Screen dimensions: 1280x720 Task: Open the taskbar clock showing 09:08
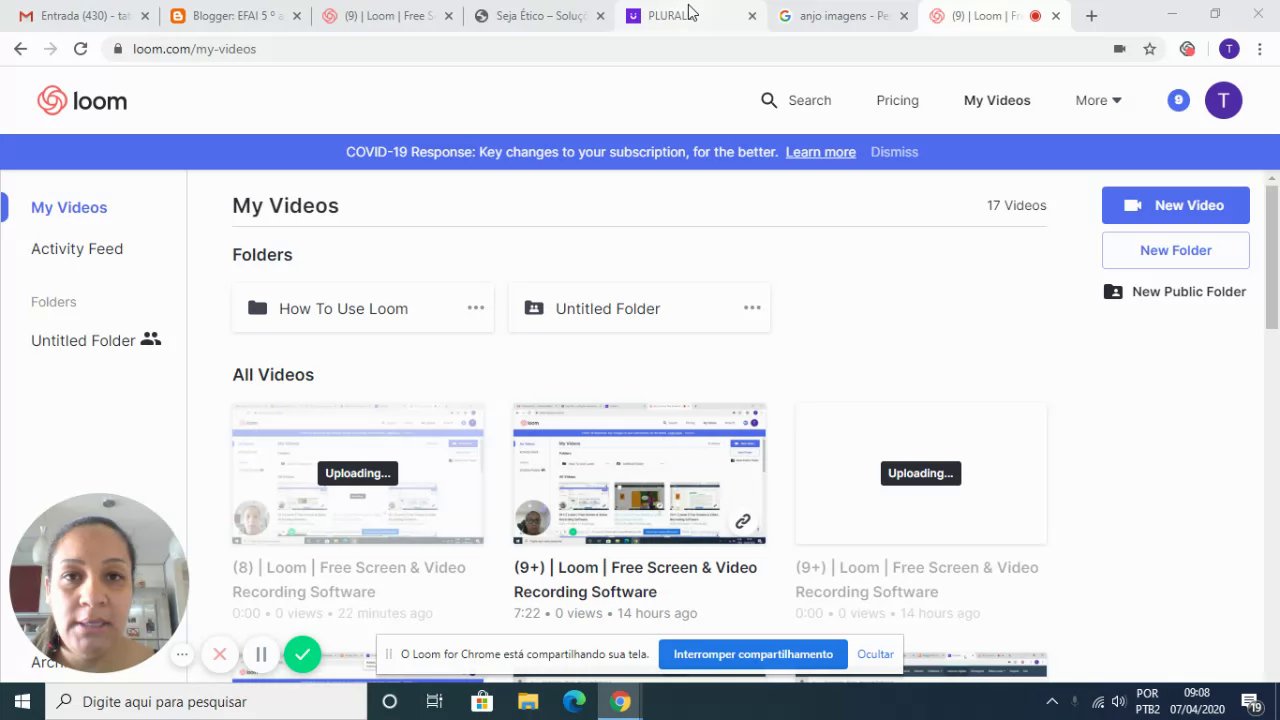pos(1197,701)
